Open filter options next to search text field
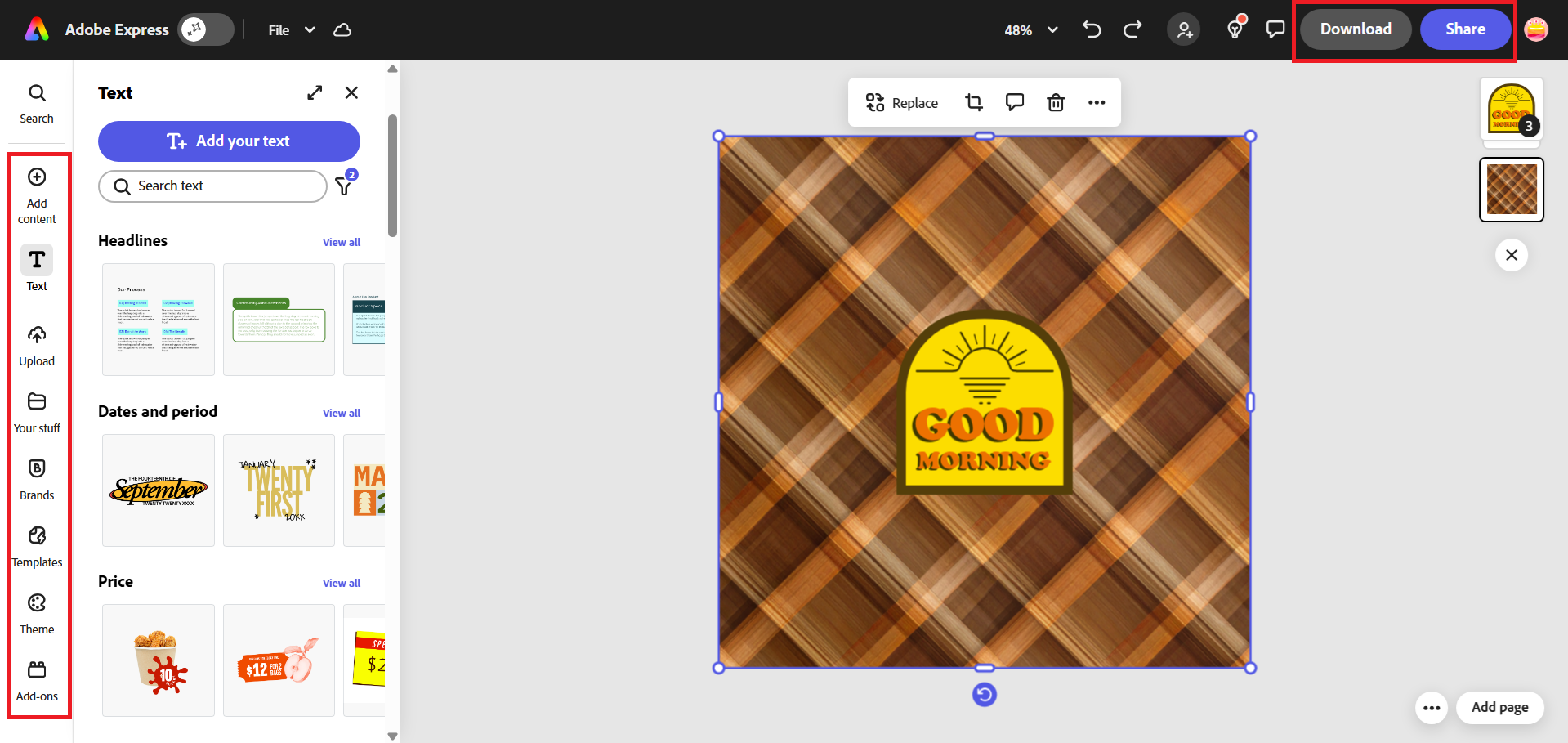Image resolution: width=1568 pixels, height=743 pixels. coord(343,186)
